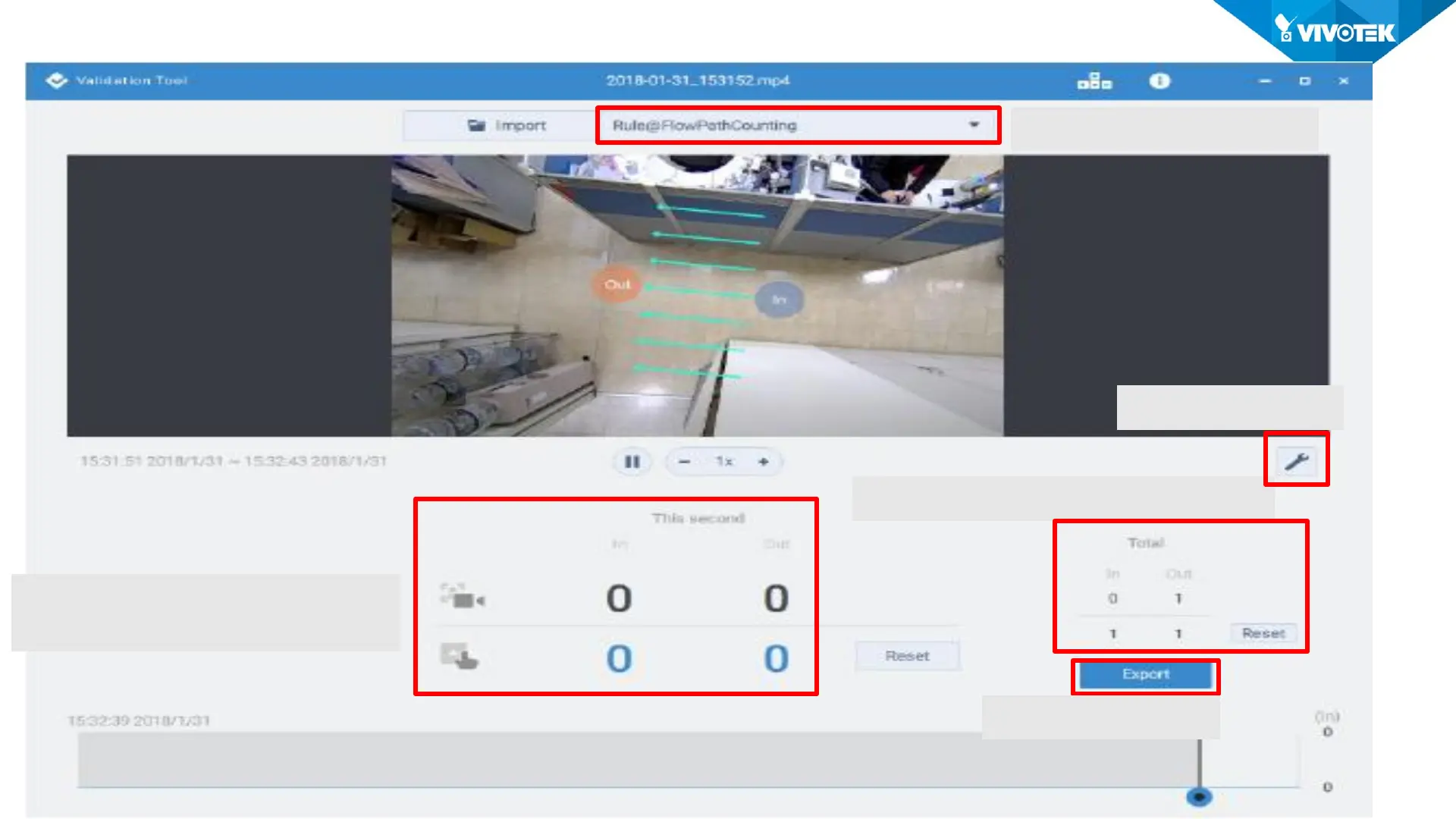
Task: Click the blue In marker on video
Action: pos(779,300)
